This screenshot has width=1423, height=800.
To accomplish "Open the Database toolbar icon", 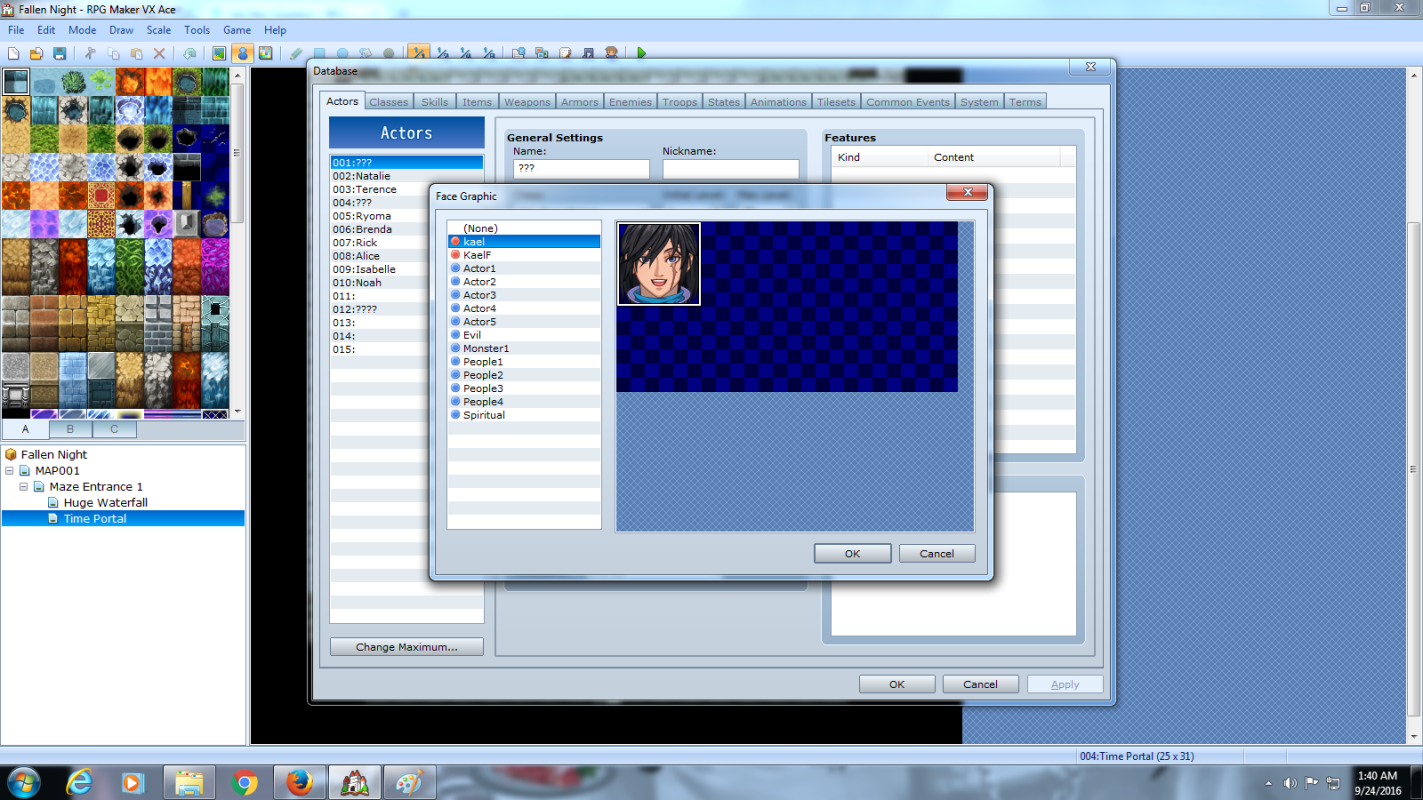I will pyautogui.click(x=518, y=53).
